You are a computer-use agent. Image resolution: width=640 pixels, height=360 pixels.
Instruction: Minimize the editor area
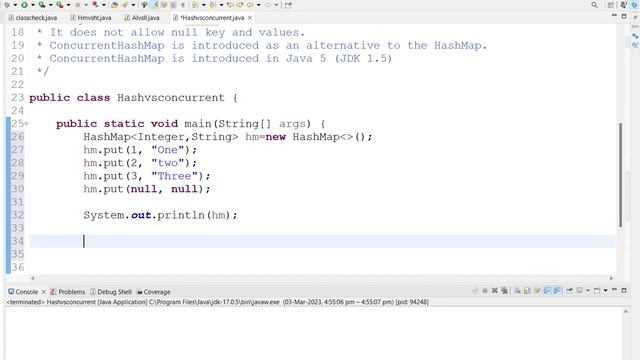pos(614,16)
